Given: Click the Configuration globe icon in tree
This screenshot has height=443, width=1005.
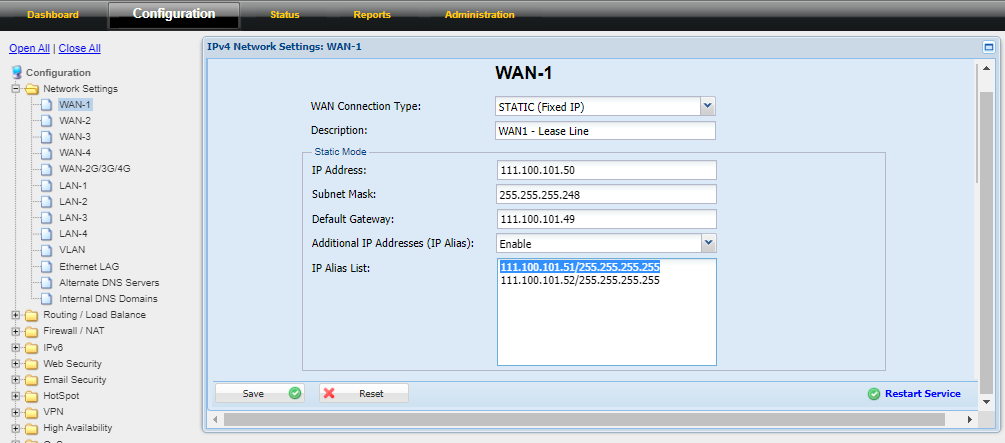Looking at the screenshot, I should pyautogui.click(x=17, y=72).
